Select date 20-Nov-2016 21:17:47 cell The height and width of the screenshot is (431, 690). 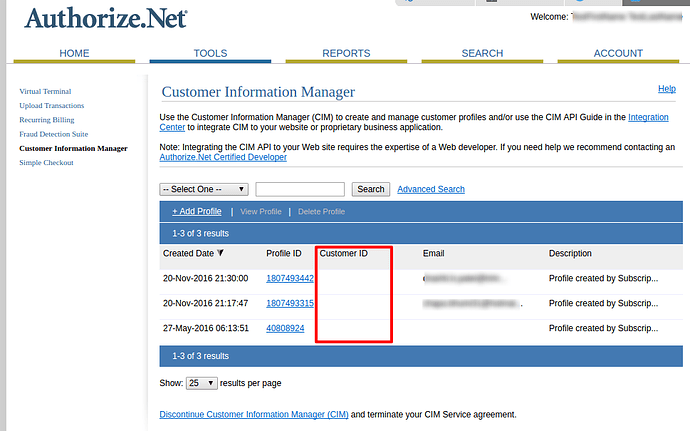point(206,303)
